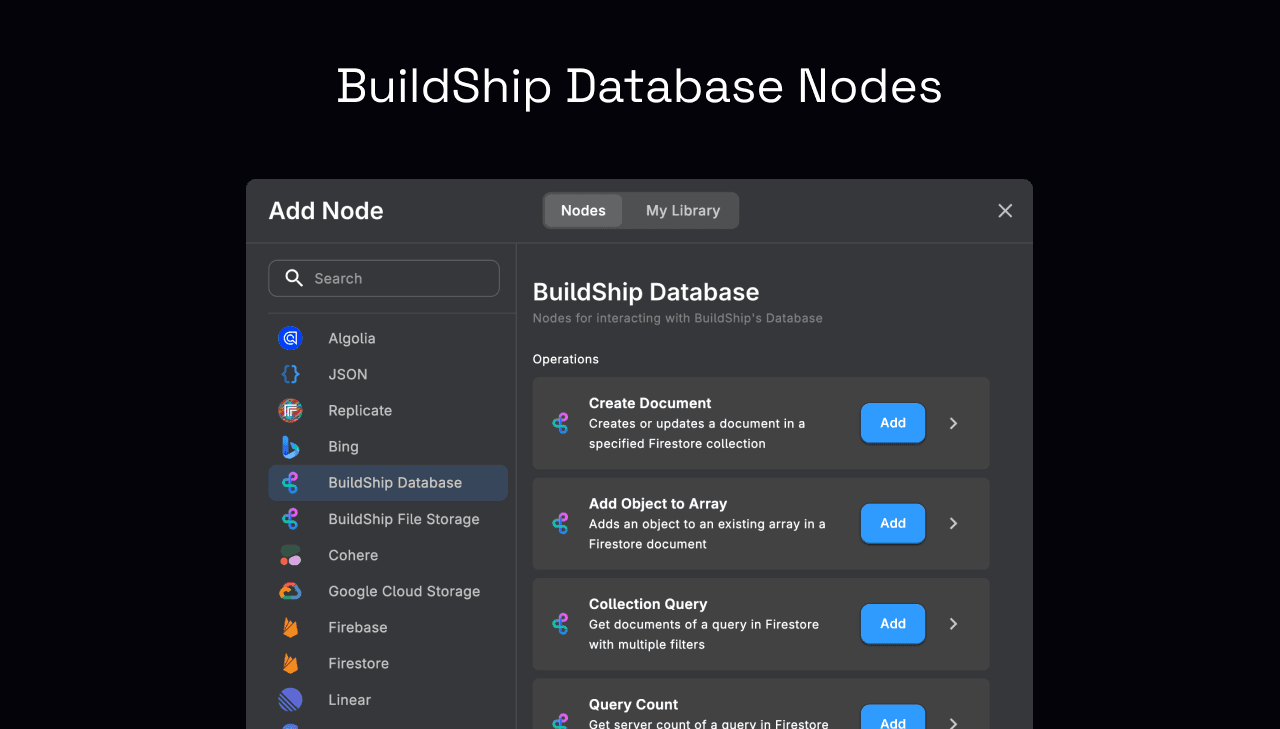Add the Query Count node
This screenshot has height=729, width=1280.
[x=892, y=718]
